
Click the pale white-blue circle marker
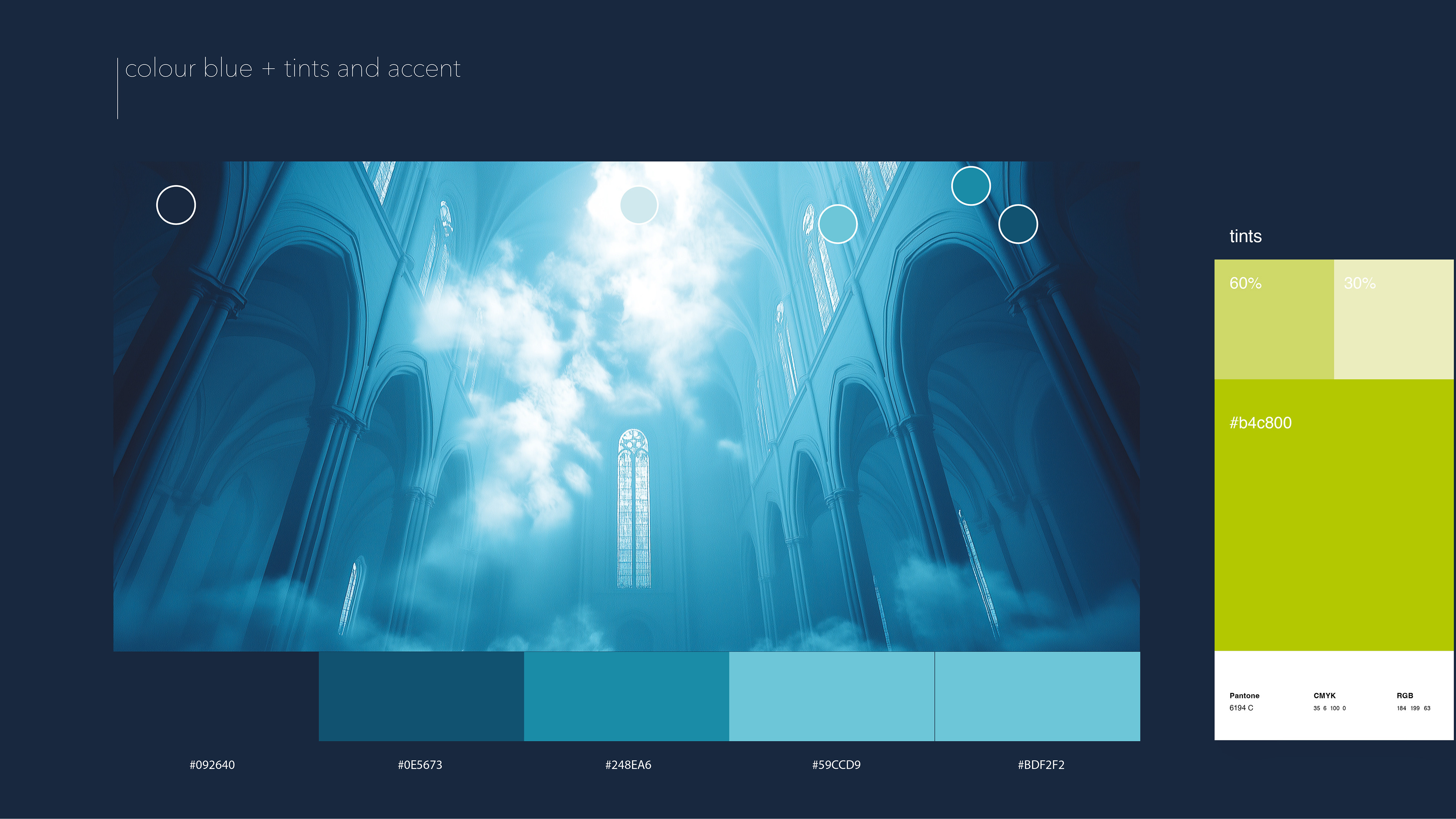639,205
